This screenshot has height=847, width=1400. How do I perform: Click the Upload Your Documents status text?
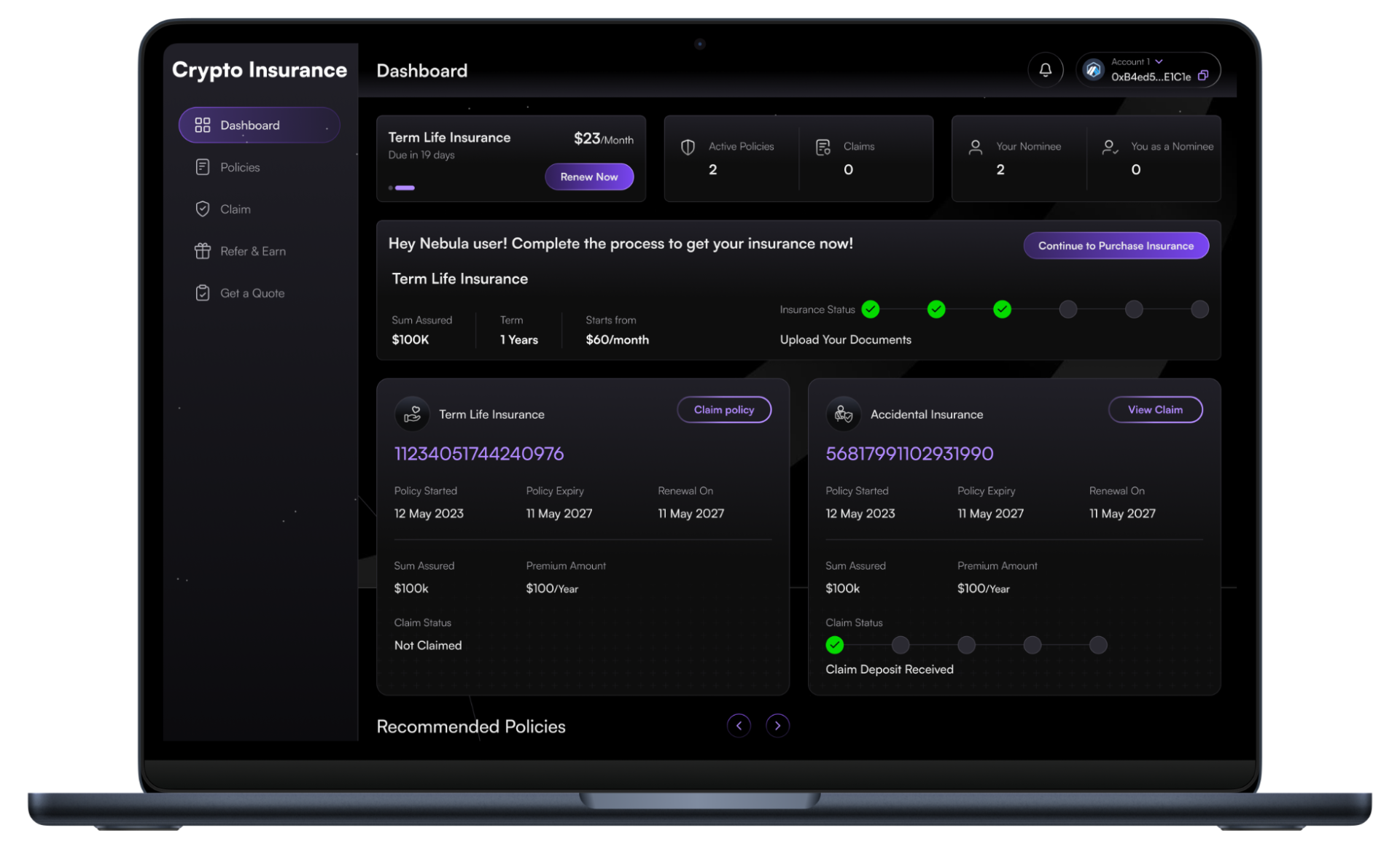845,339
